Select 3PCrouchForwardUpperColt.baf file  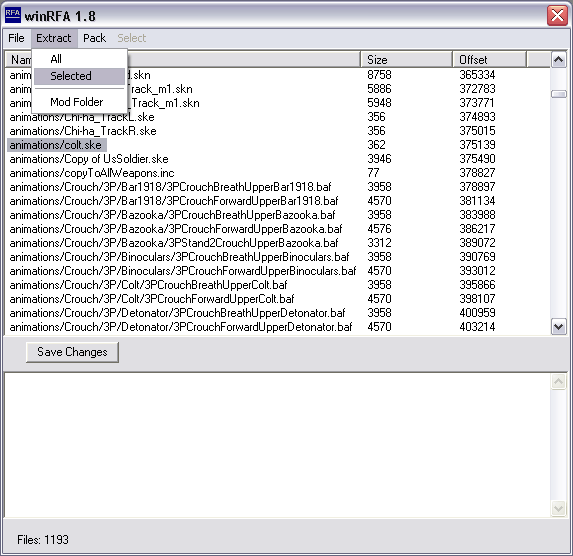pos(152,299)
